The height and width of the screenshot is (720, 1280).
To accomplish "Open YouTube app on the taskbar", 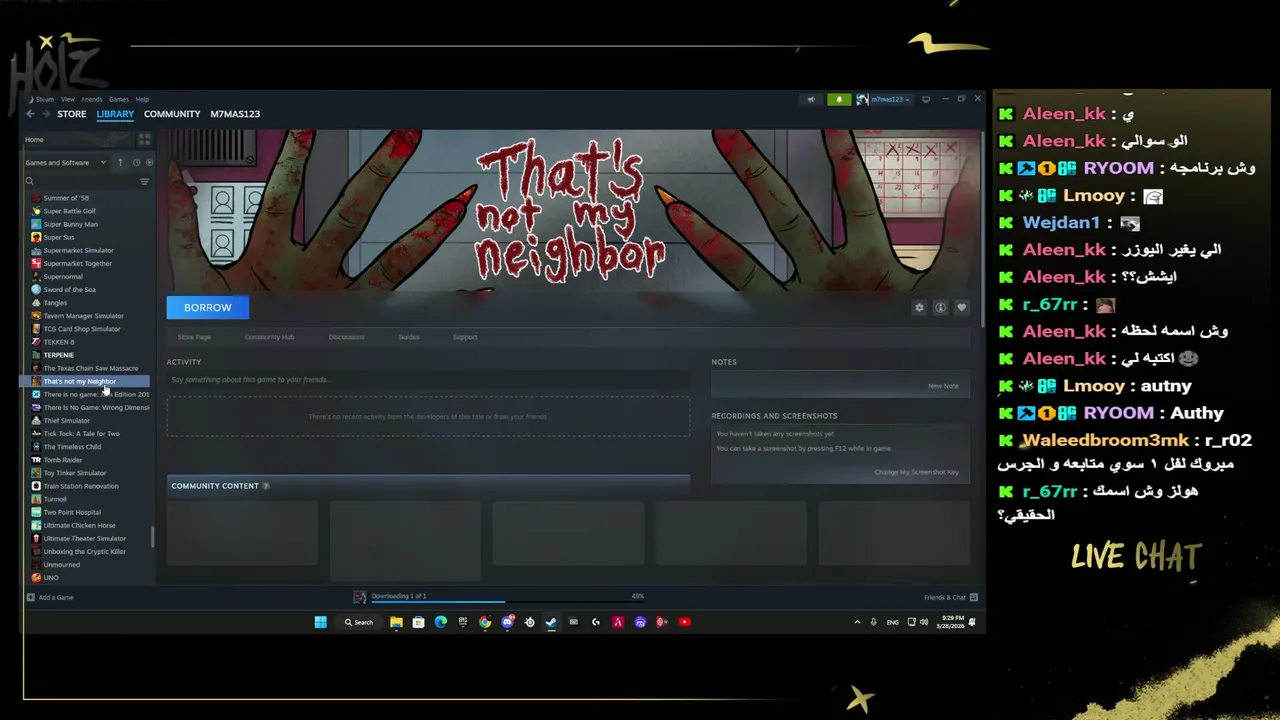I will click(x=684, y=622).
